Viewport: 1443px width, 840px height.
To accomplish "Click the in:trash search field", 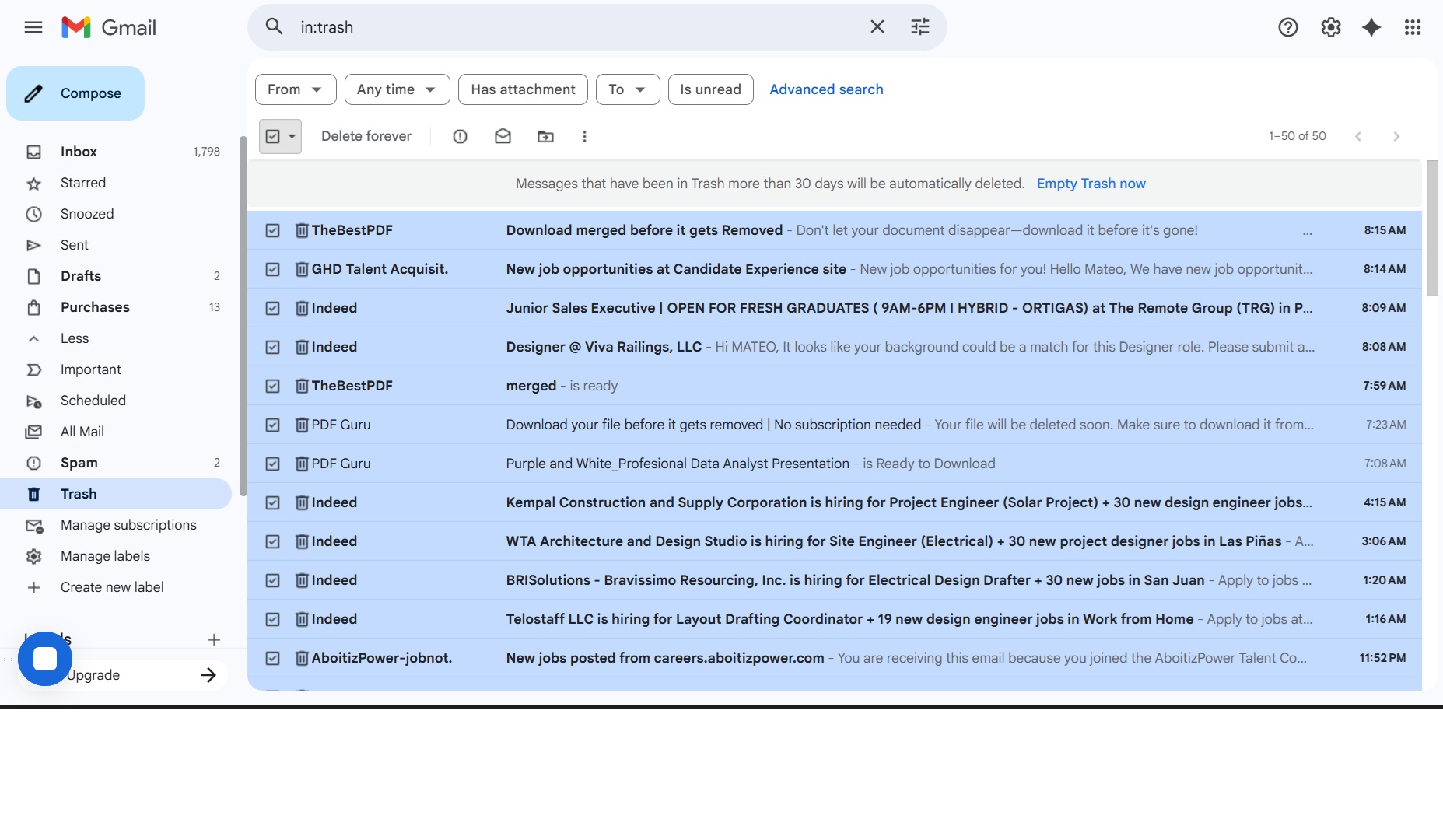I will click(x=576, y=27).
